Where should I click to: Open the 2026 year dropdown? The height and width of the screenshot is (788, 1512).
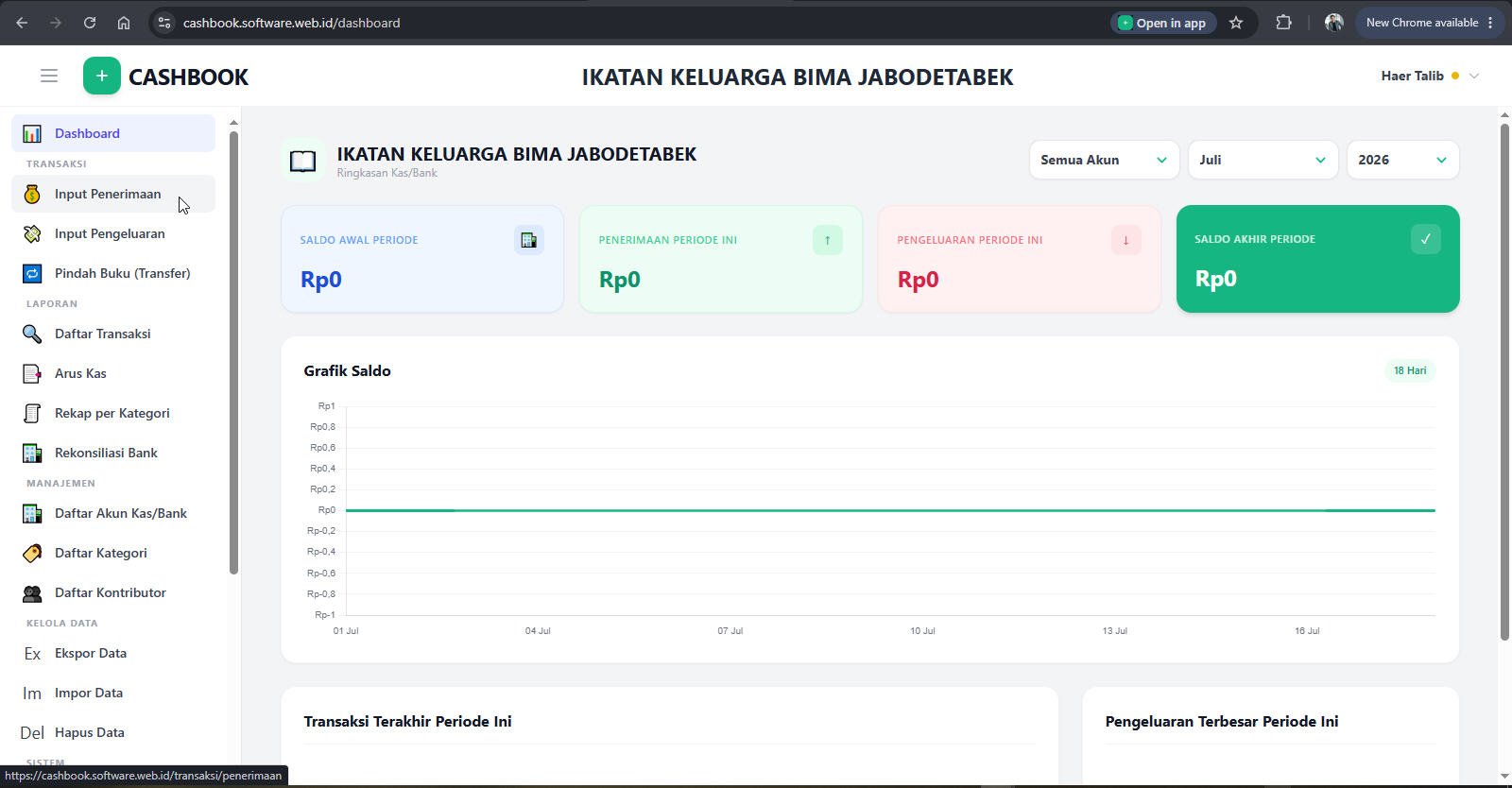[x=1402, y=160]
